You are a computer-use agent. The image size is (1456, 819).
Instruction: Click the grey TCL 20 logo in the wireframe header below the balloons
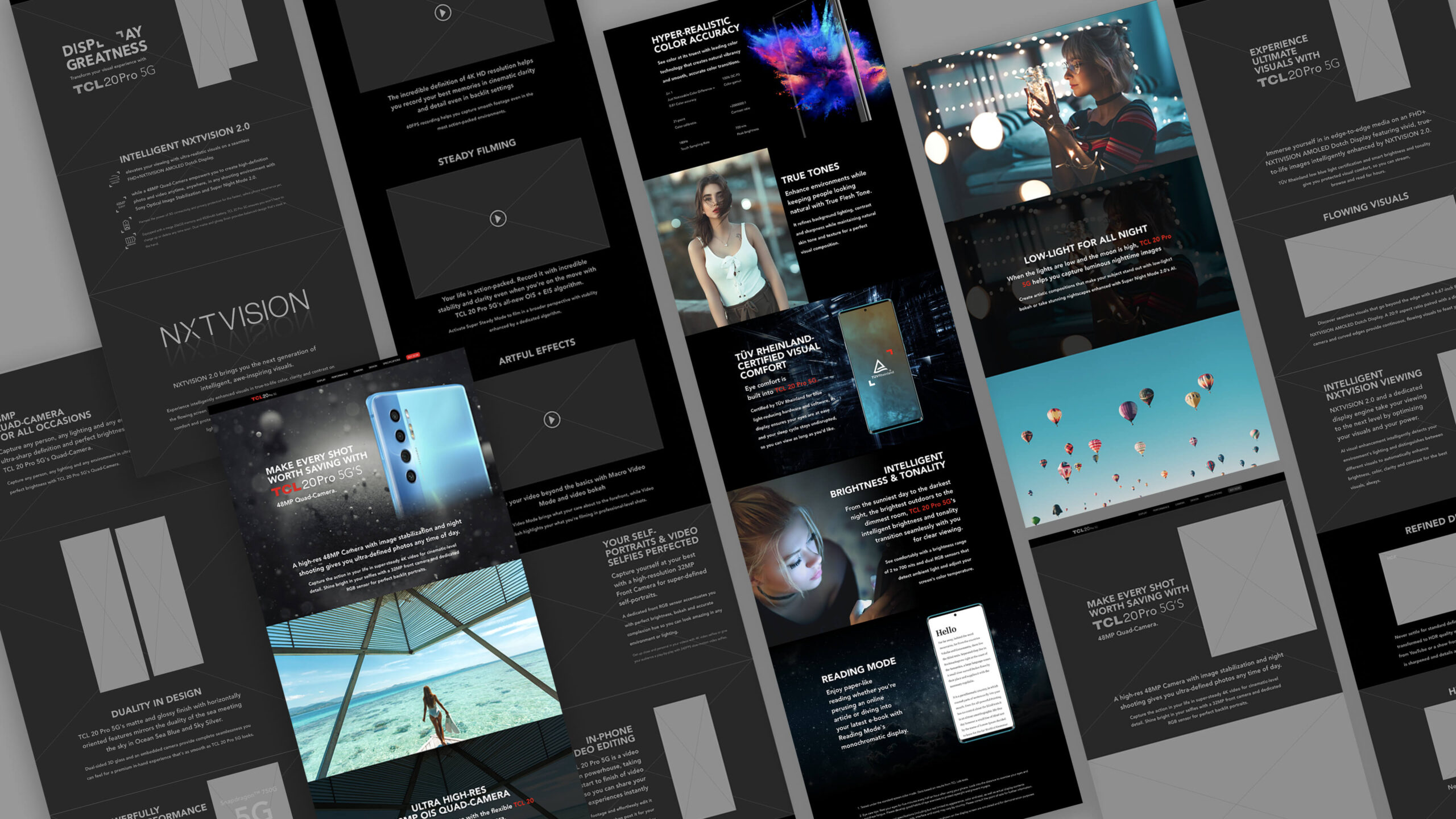tap(1084, 530)
